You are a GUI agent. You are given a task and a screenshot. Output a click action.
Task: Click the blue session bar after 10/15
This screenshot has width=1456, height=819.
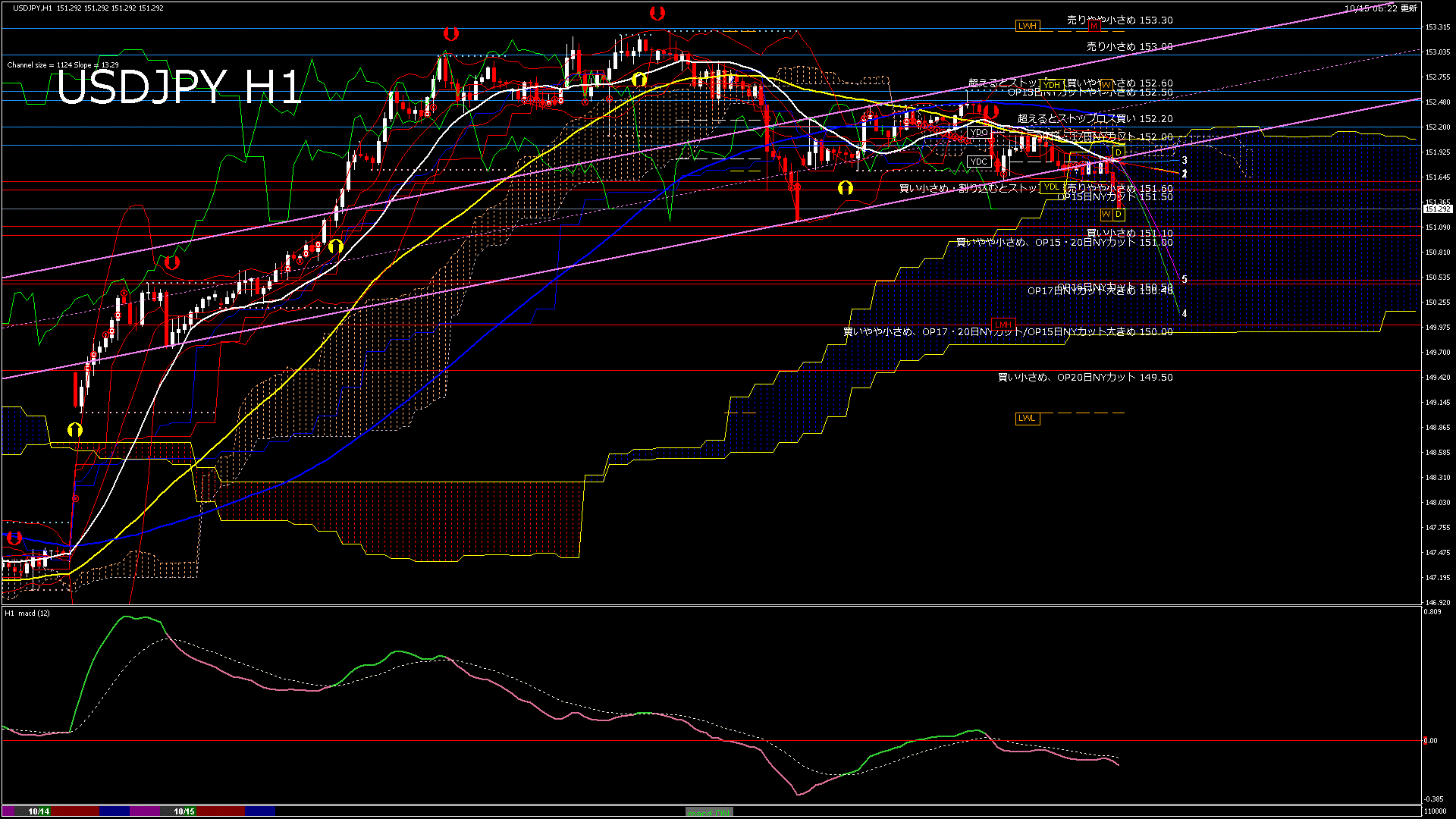pos(260,811)
